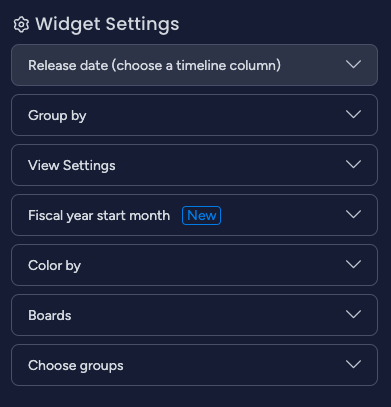Expand Release date chevron arrow
Screen dimensions: 391x407
click(353, 64)
